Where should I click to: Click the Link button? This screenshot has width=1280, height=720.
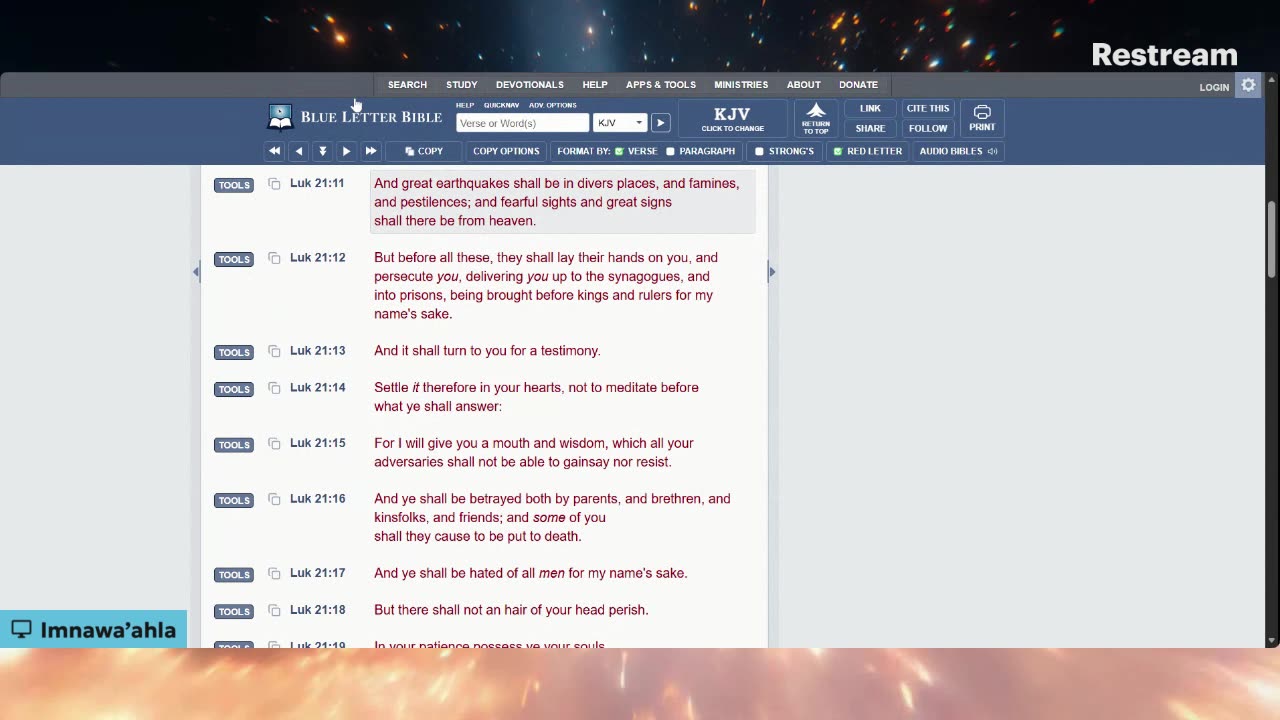[x=870, y=108]
